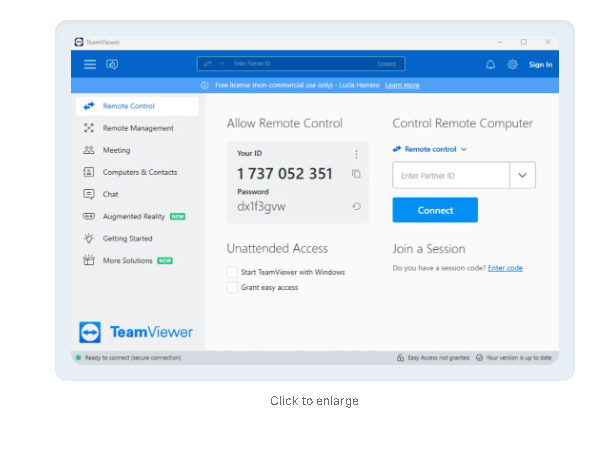Maximize the TeamViewer window
The height and width of the screenshot is (454, 601).
click(x=524, y=42)
